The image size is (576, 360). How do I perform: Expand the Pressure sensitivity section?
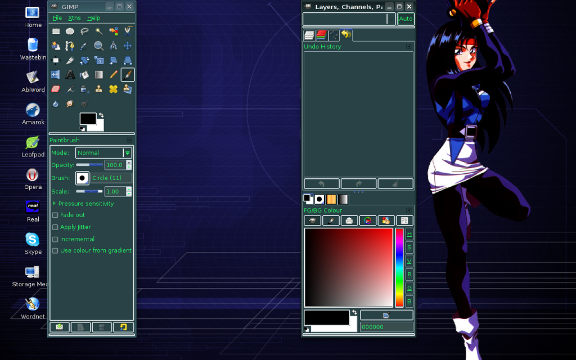54,203
